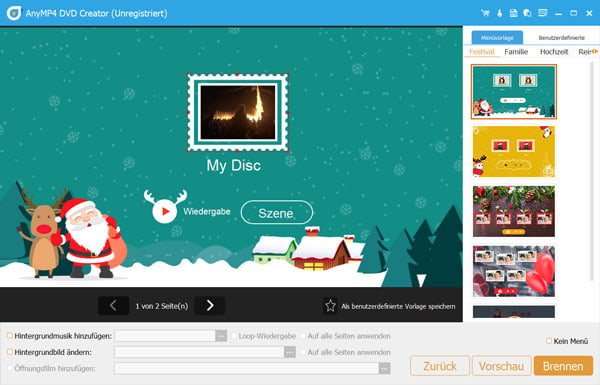The width and height of the screenshot is (600, 385).
Task: Click the save project icon in title bar
Action: [513, 13]
